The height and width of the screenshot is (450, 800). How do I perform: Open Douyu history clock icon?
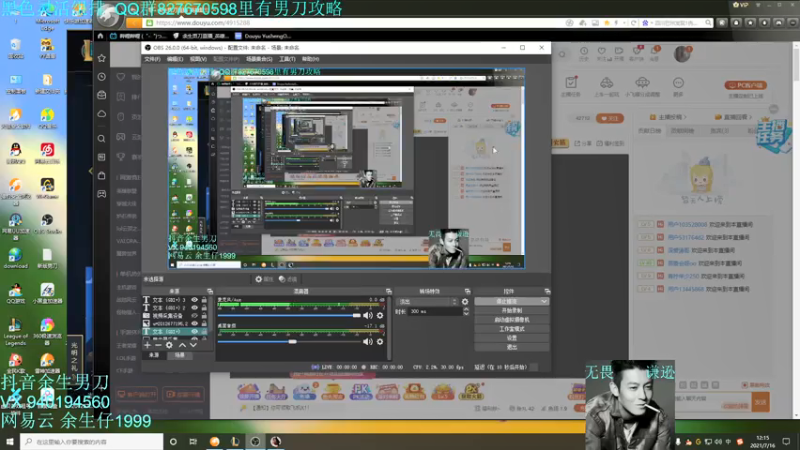point(584,53)
